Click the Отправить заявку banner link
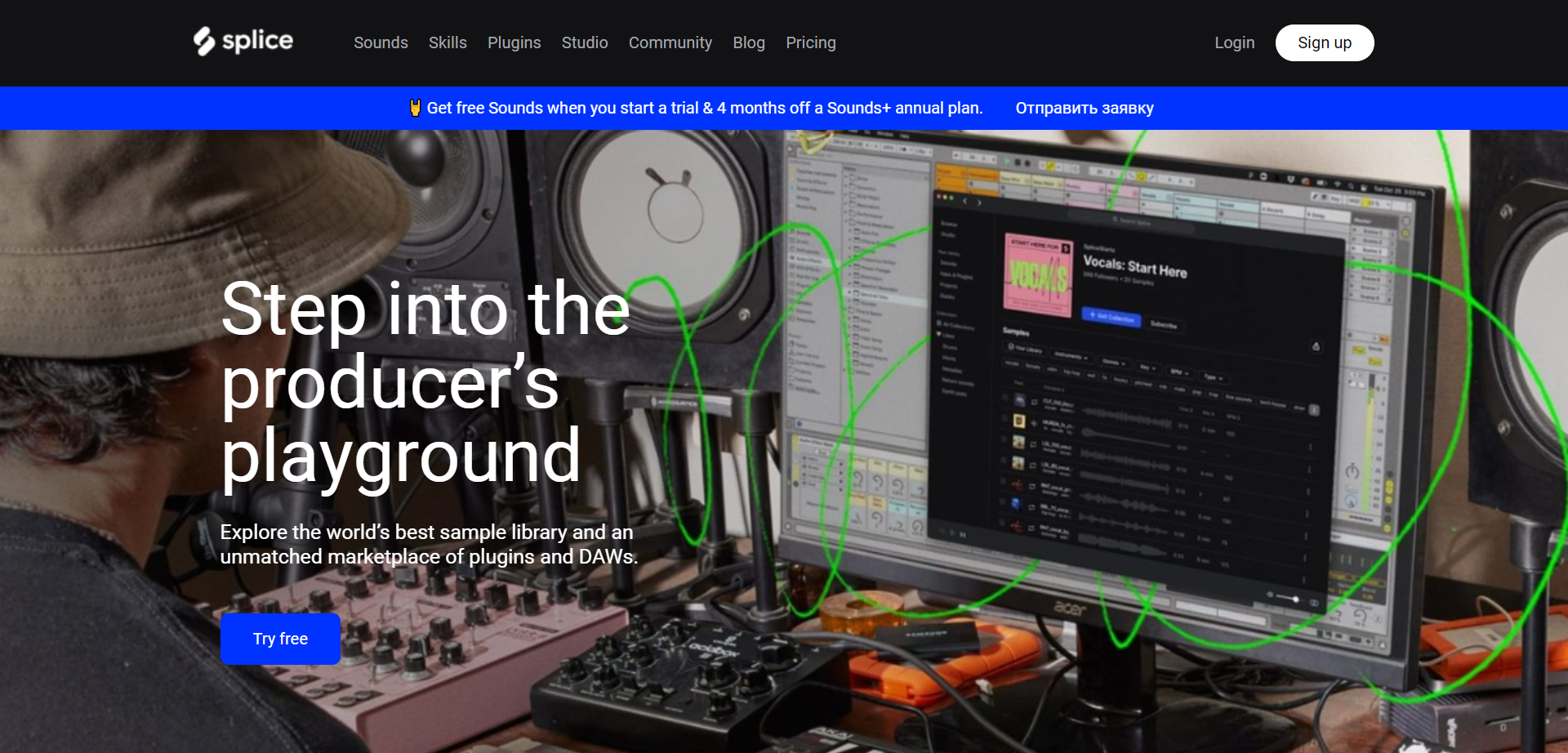 click(1085, 108)
